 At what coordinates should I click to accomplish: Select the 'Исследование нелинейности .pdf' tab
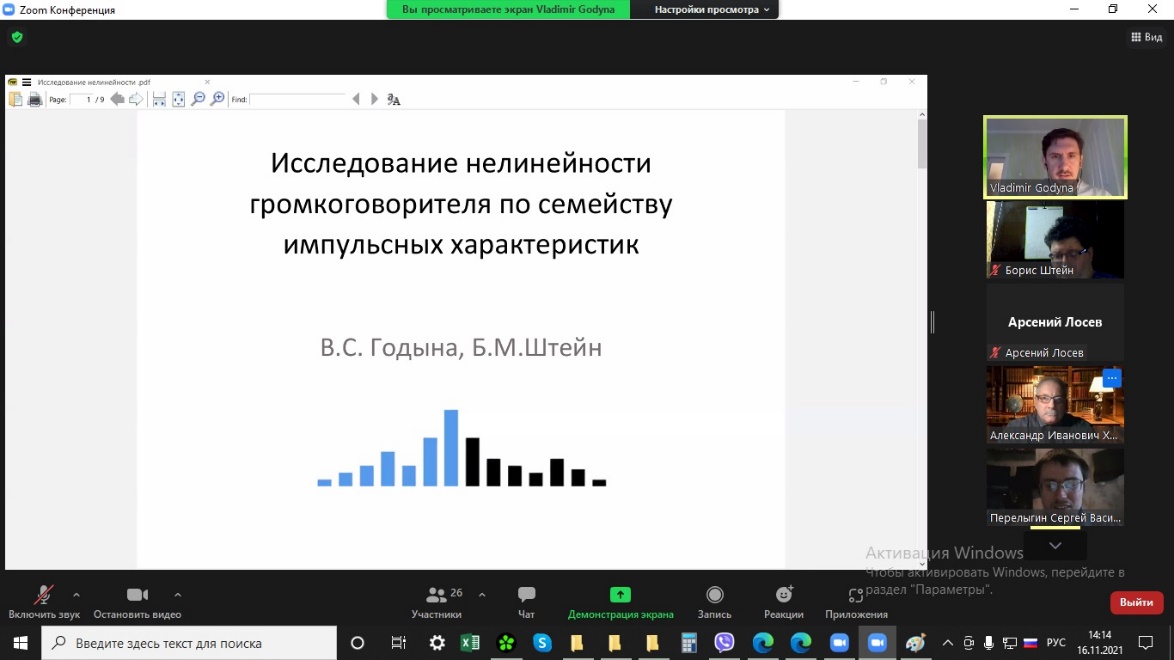click(x=94, y=82)
